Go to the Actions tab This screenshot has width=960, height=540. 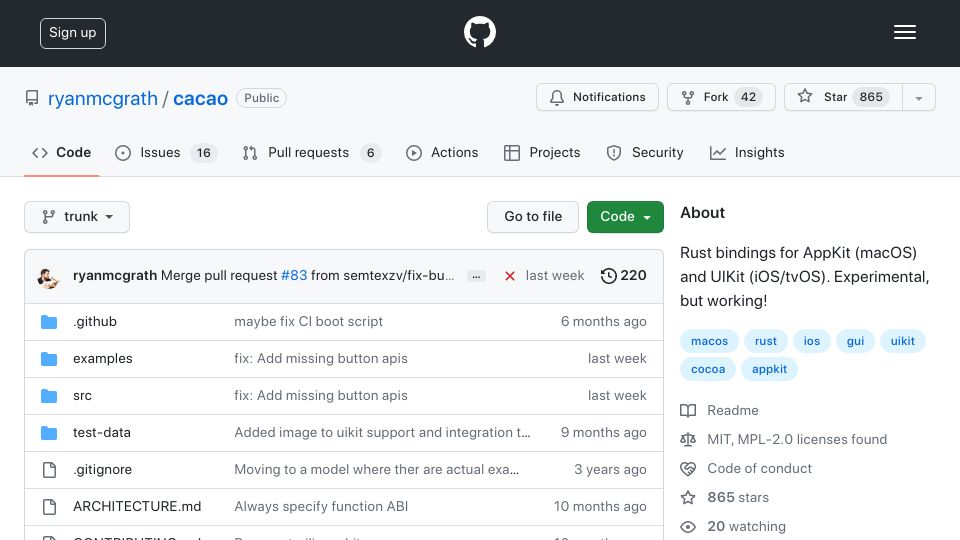tap(441, 152)
